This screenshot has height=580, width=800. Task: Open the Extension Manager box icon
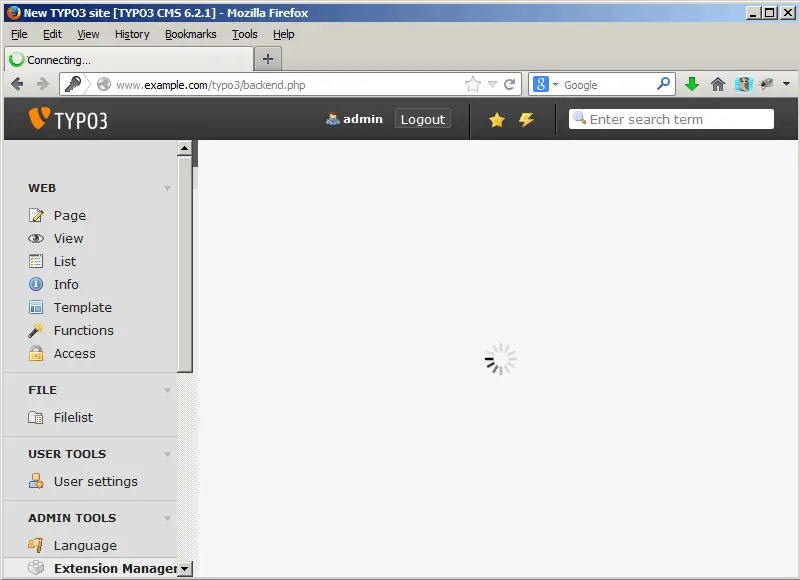[x=36, y=568]
